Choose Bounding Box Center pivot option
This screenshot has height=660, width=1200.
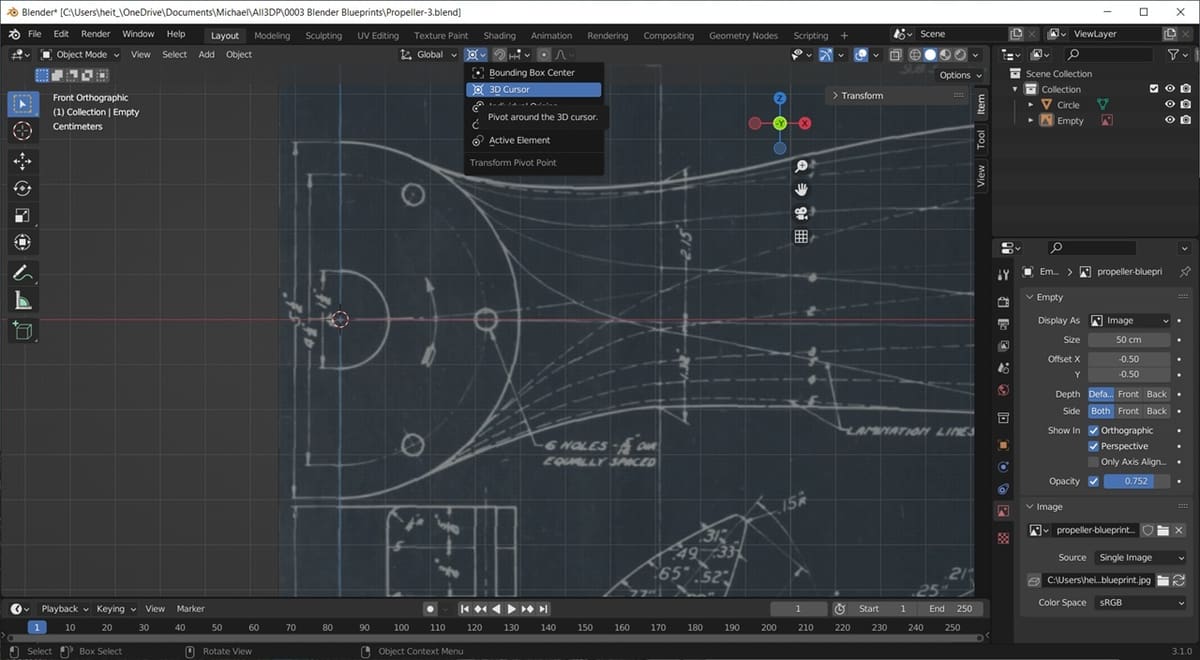tap(534, 73)
